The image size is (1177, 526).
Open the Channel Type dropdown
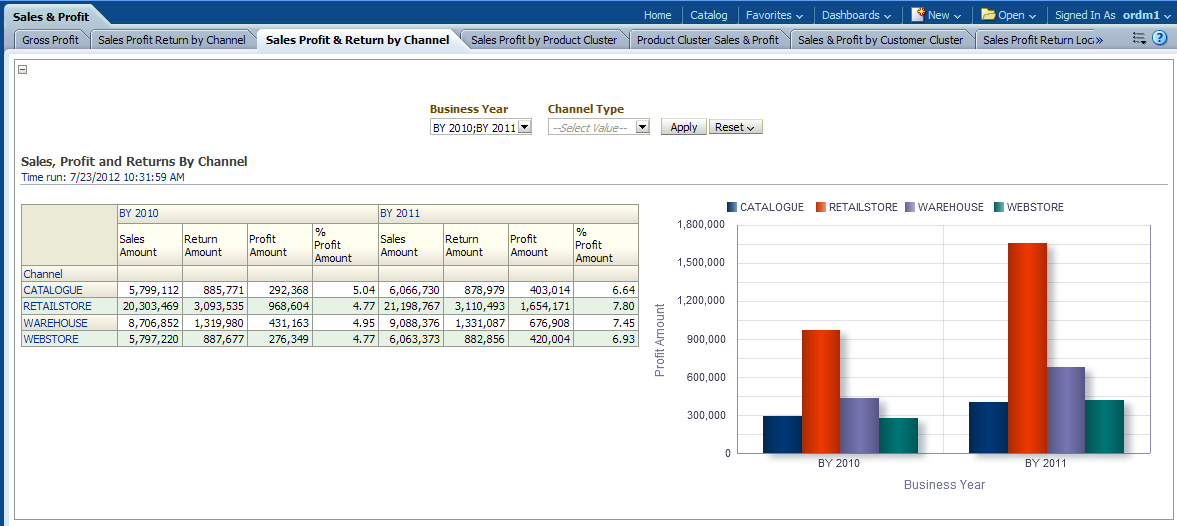point(642,127)
